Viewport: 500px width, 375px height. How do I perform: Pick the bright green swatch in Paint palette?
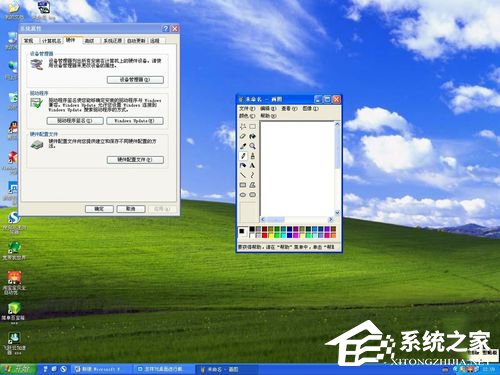pos(277,235)
